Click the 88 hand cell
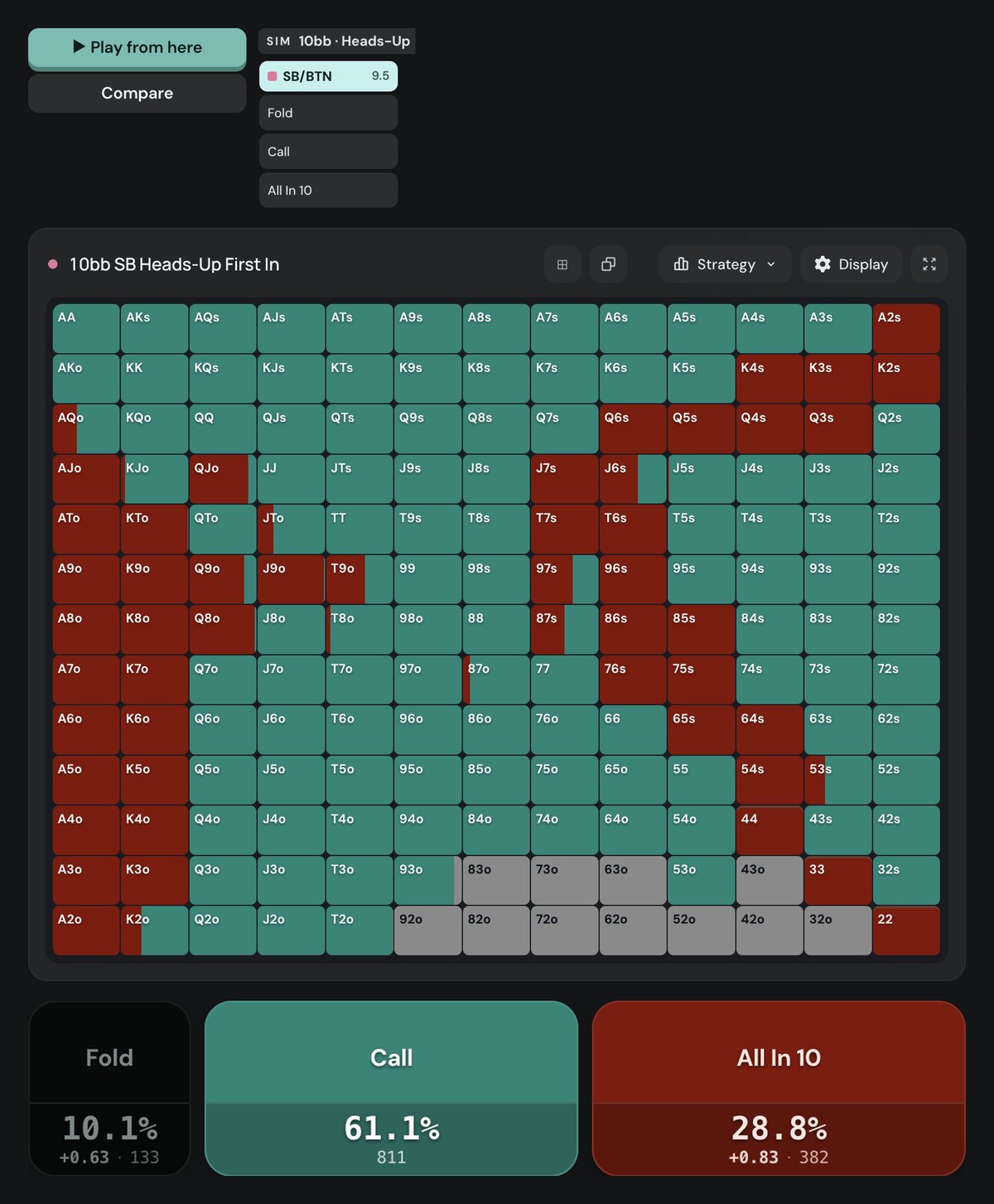The width and height of the screenshot is (994, 1204). click(496, 629)
